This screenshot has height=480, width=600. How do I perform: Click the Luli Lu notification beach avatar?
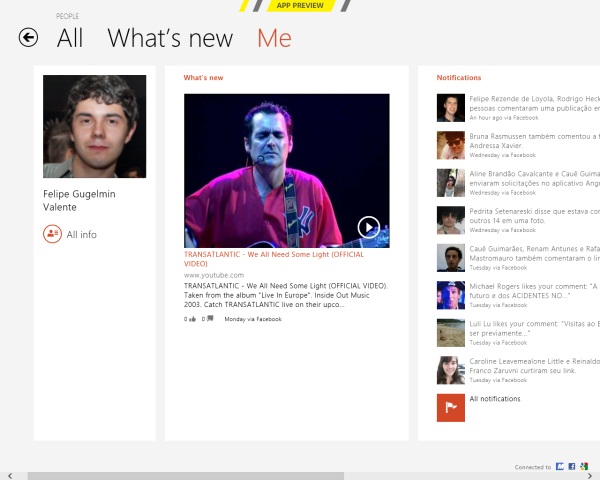pyautogui.click(x=451, y=333)
